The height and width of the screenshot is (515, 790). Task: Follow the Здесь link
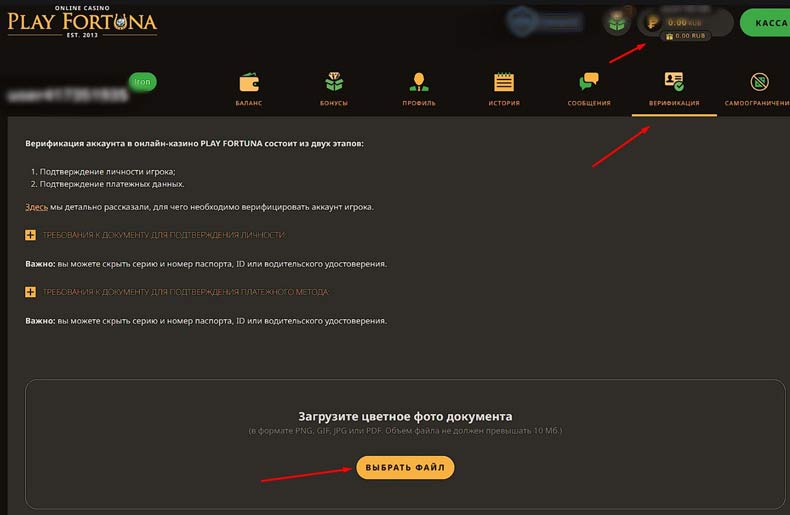(x=36, y=207)
